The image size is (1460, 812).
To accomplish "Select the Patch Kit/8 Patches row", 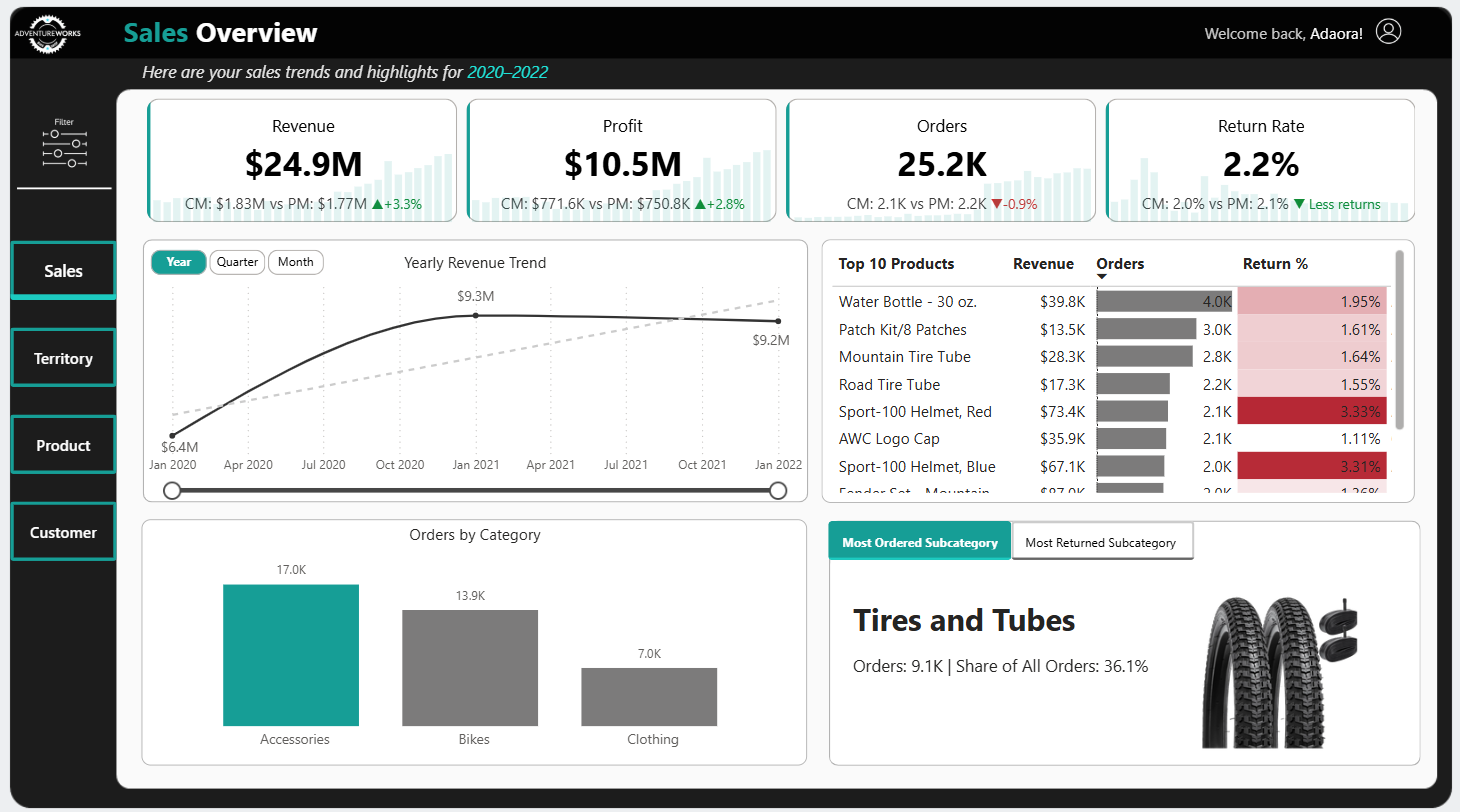I will [1112, 329].
